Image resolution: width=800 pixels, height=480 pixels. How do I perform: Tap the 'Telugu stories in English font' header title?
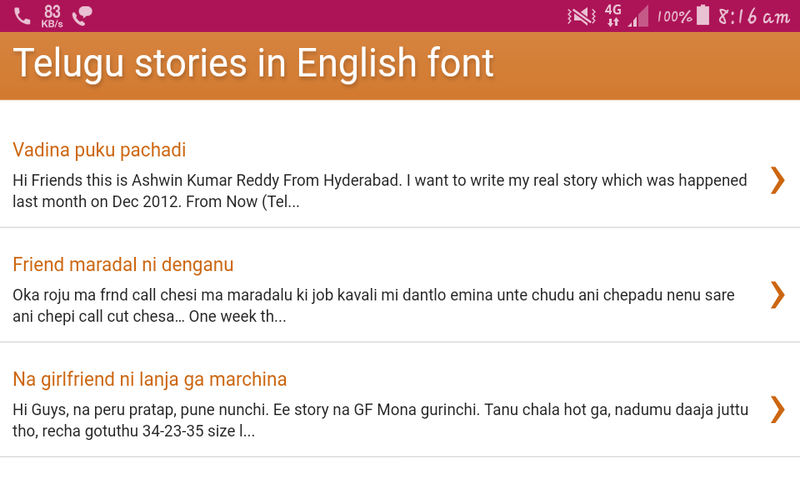point(253,64)
